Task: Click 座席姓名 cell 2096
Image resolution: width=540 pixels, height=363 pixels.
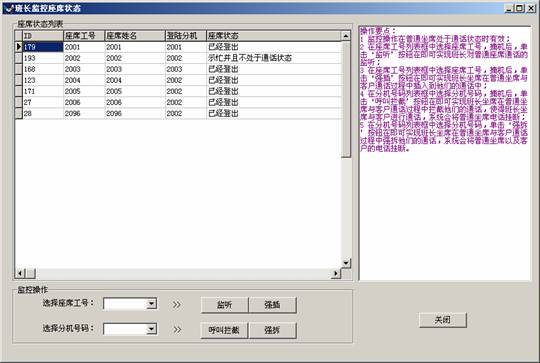Action: [135, 113]
